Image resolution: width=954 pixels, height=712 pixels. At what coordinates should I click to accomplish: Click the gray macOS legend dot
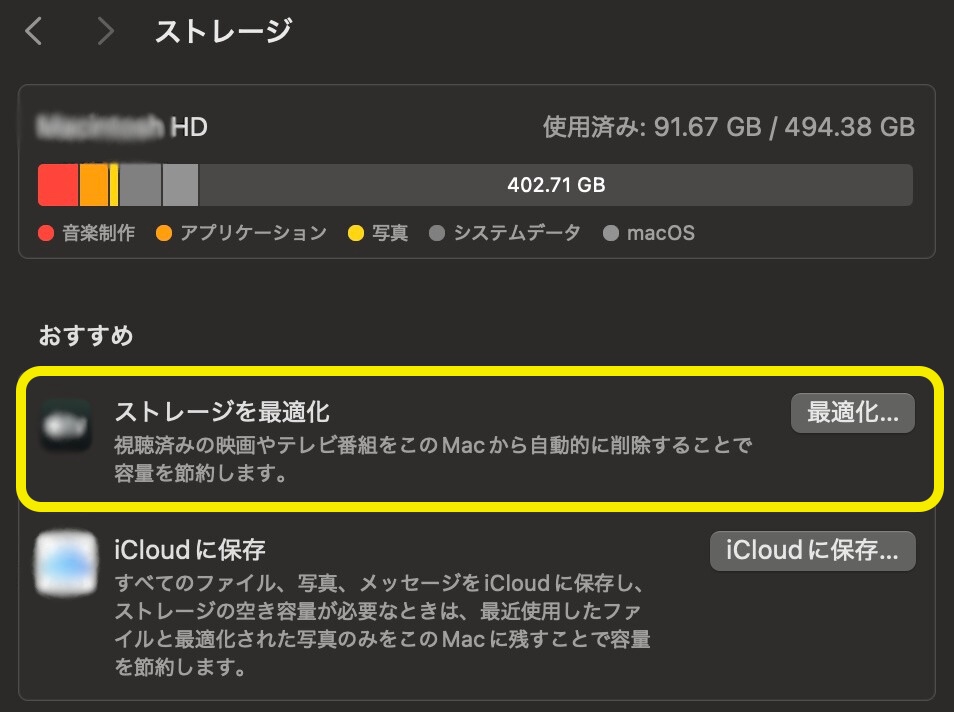[611, 234]
